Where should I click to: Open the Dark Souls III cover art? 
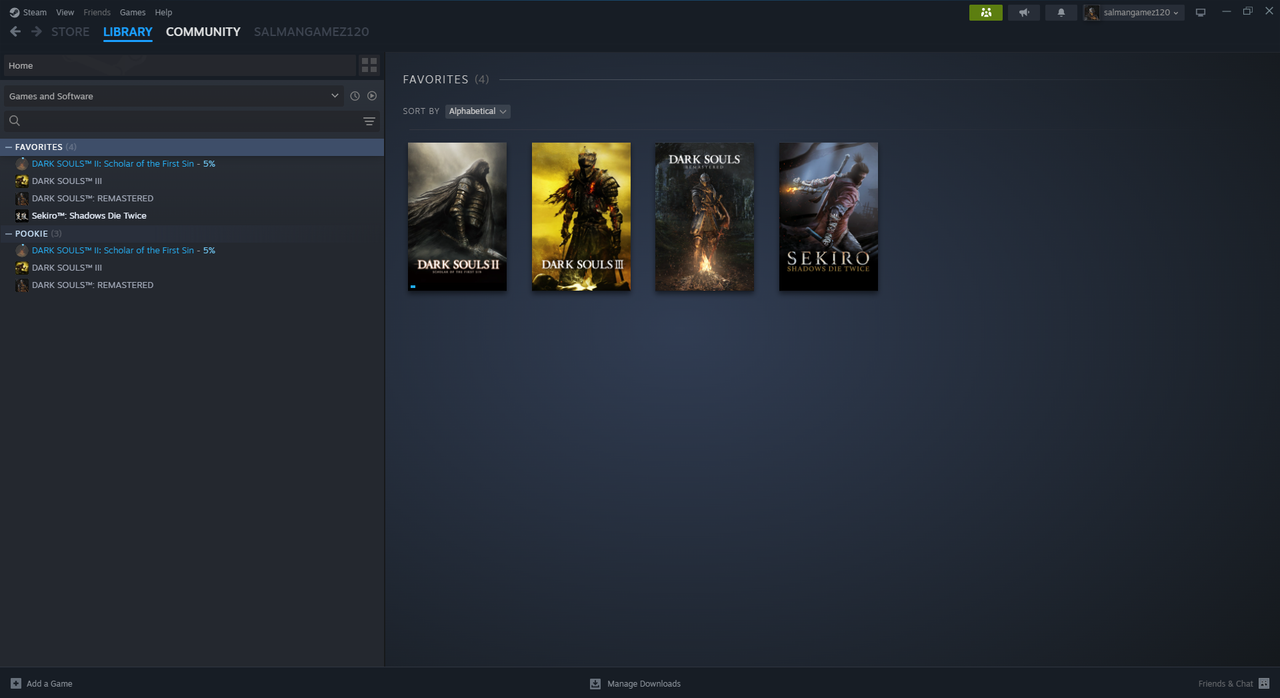pos(581,217)
